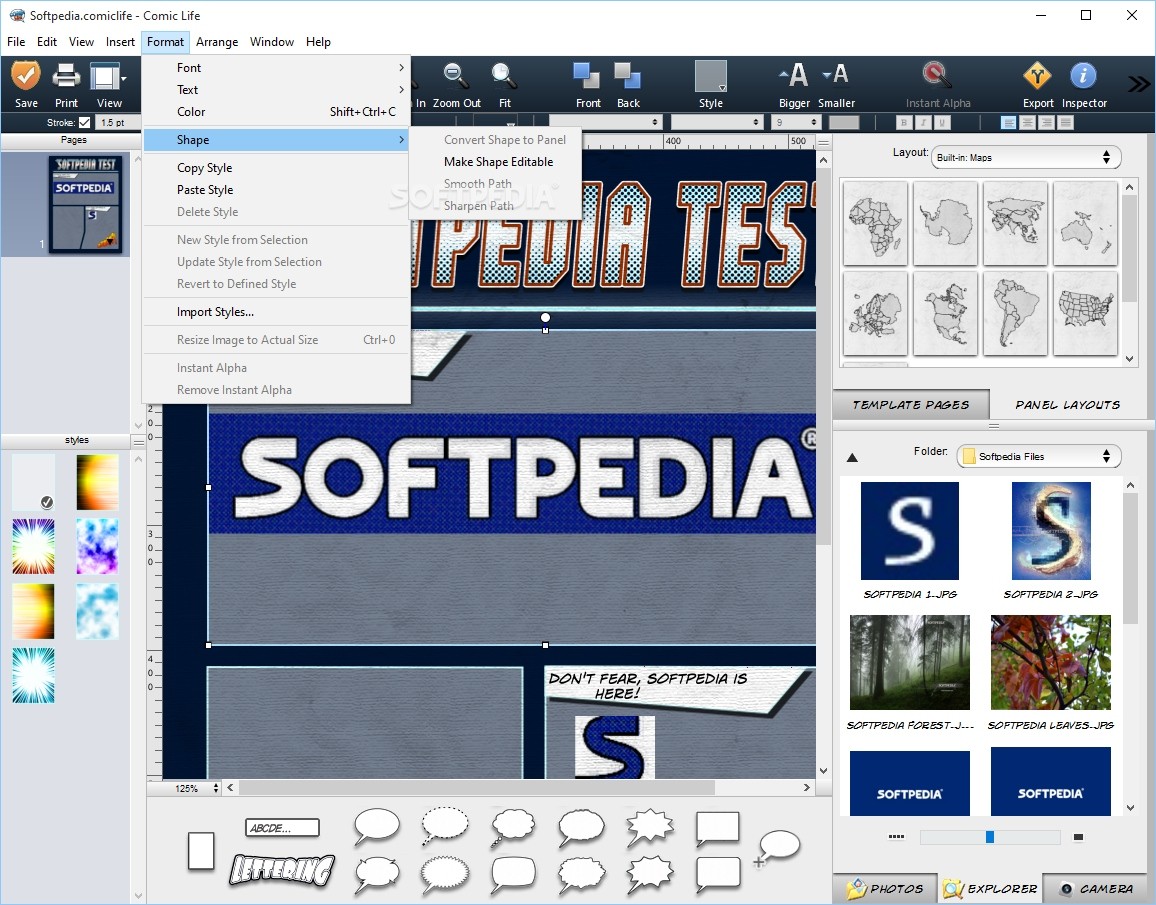
Task: Click the folder up triangle arrow
Action: tap(852, 458)
